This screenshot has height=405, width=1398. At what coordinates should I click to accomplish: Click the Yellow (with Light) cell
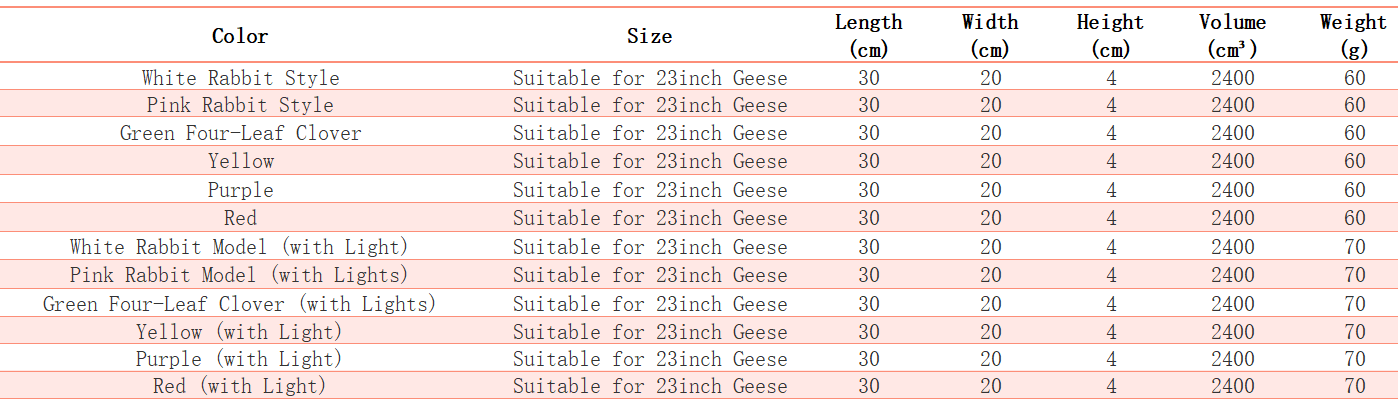tap(240, 332)
